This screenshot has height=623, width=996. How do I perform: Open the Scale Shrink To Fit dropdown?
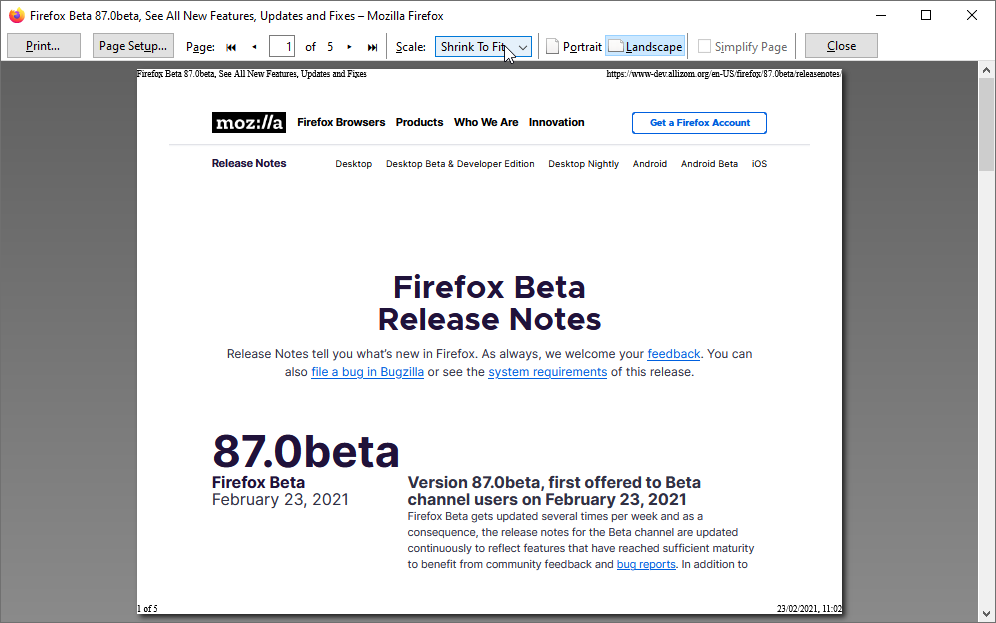[x=483, y=47]
